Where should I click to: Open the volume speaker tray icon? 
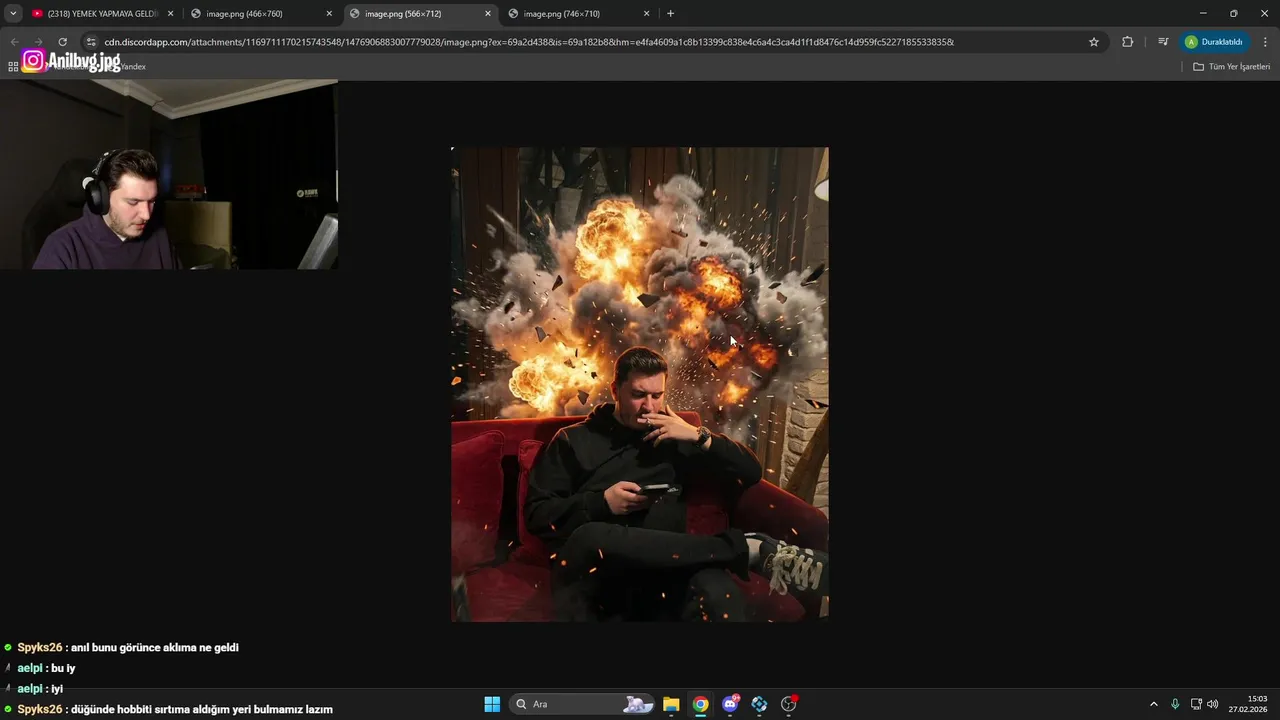click(x=1213, y=704)
